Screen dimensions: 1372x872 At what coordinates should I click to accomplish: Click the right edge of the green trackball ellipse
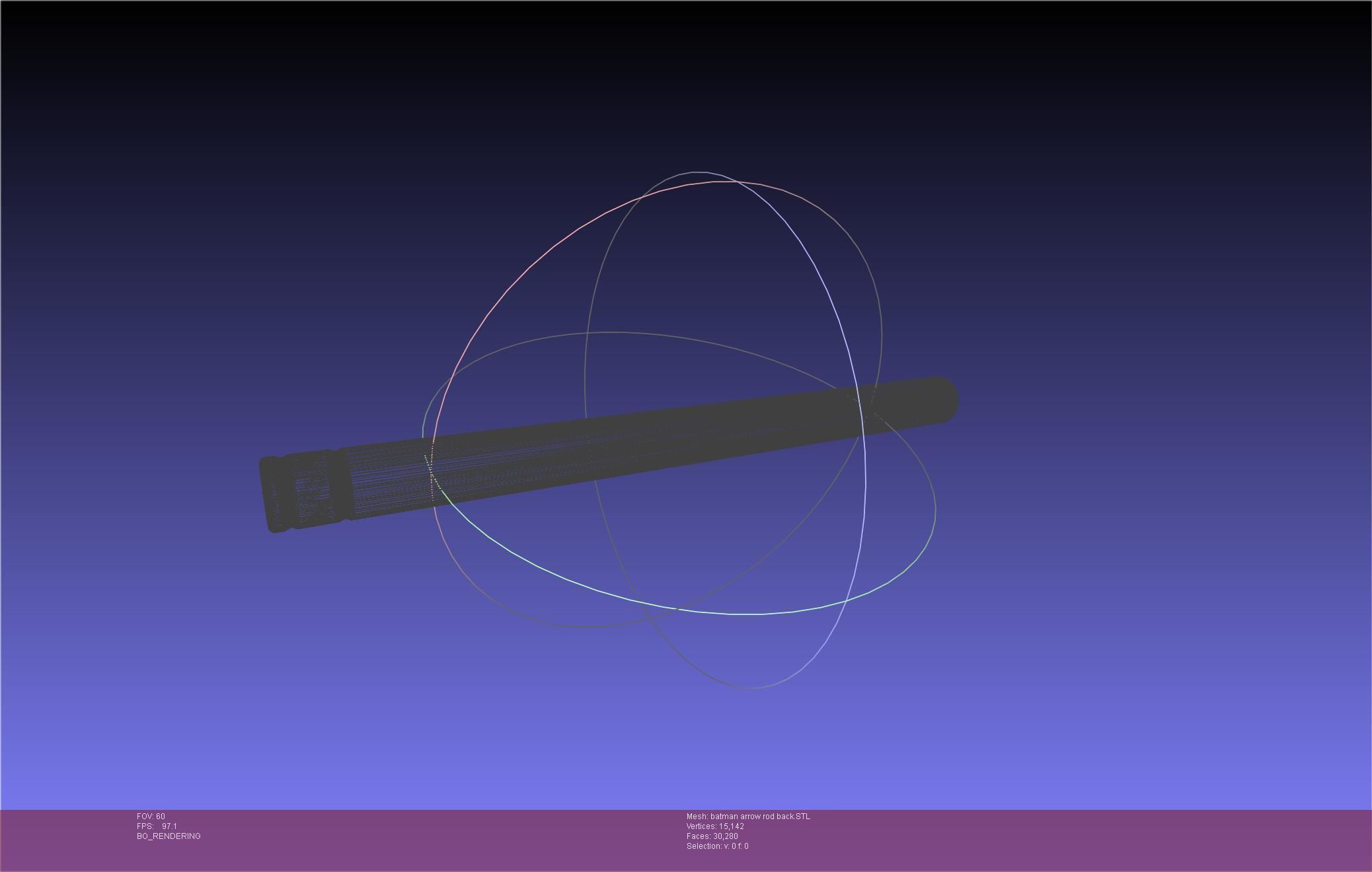[935, 509]
